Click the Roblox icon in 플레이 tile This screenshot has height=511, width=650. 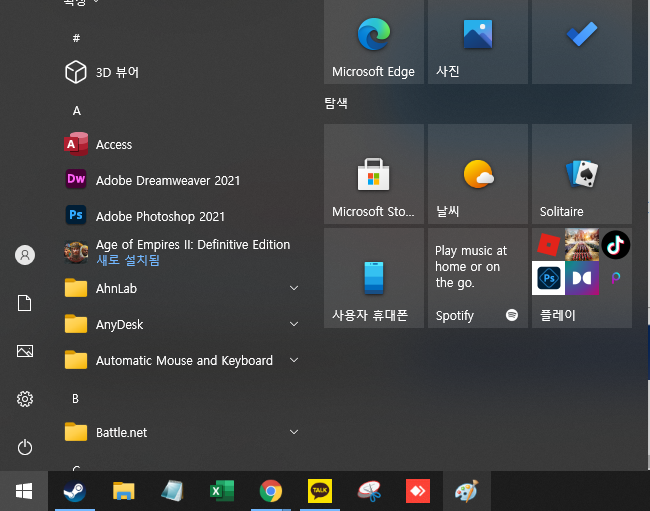(x=548, y=245)
